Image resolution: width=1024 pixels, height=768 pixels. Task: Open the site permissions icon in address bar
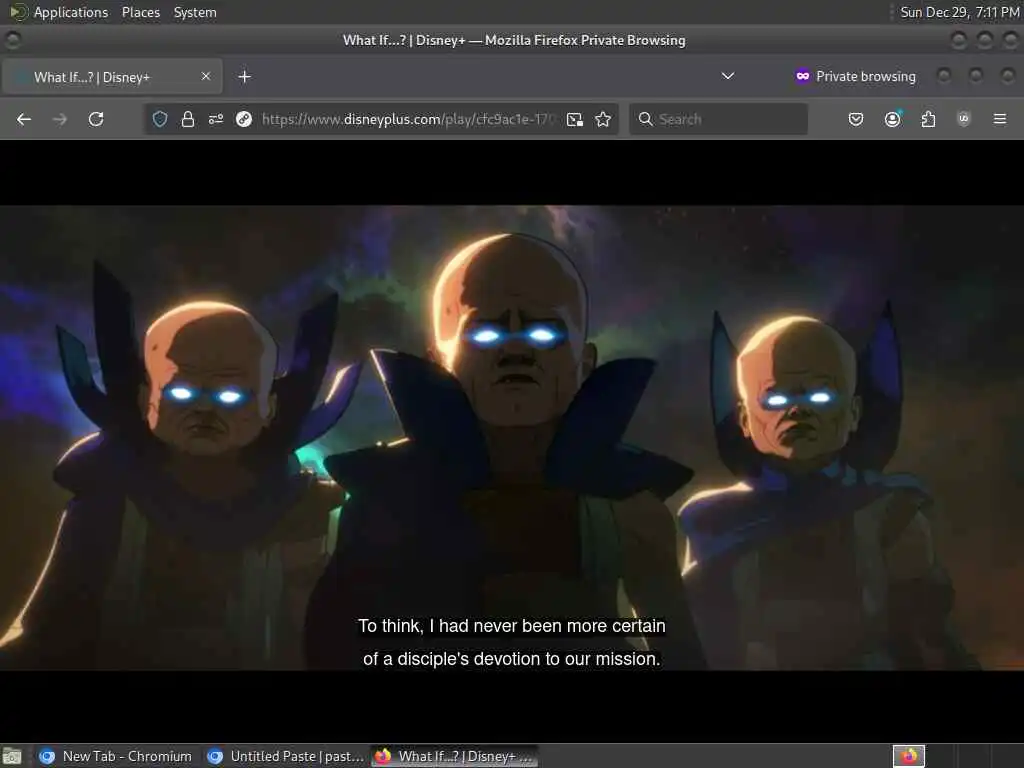(216, 119)
